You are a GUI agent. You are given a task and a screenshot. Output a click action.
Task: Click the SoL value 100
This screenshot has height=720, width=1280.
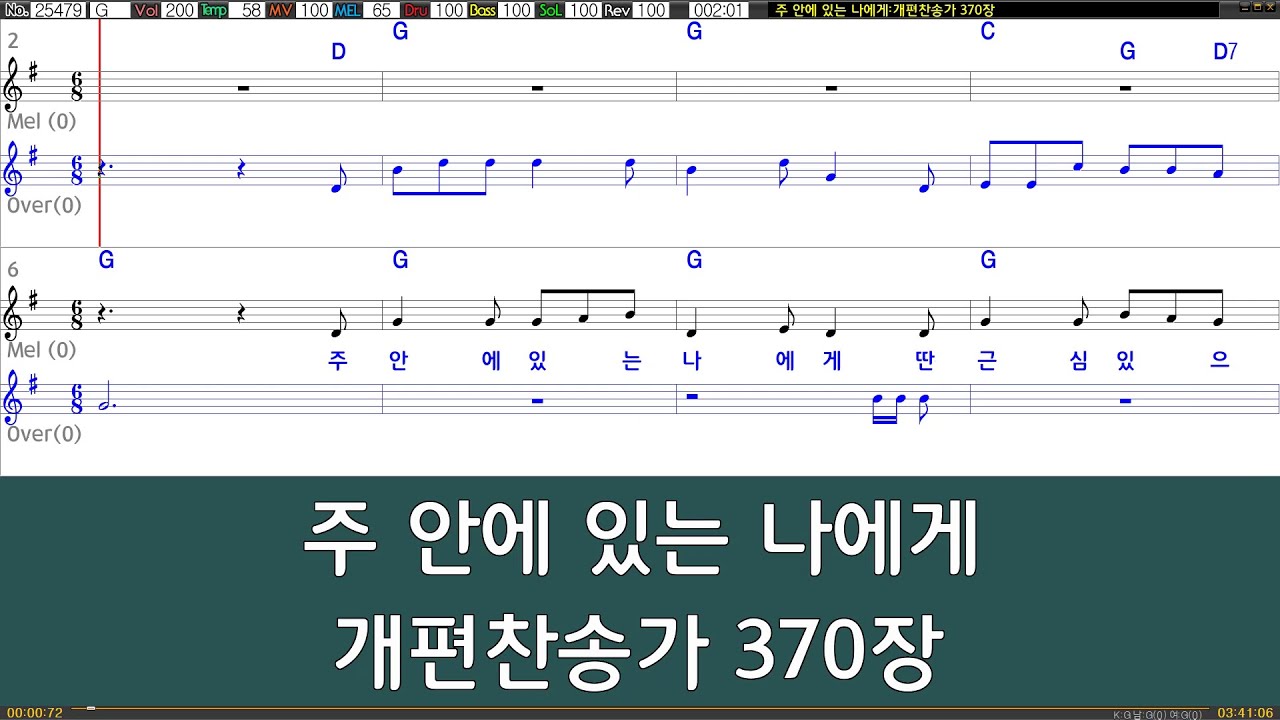coord(583,10)
